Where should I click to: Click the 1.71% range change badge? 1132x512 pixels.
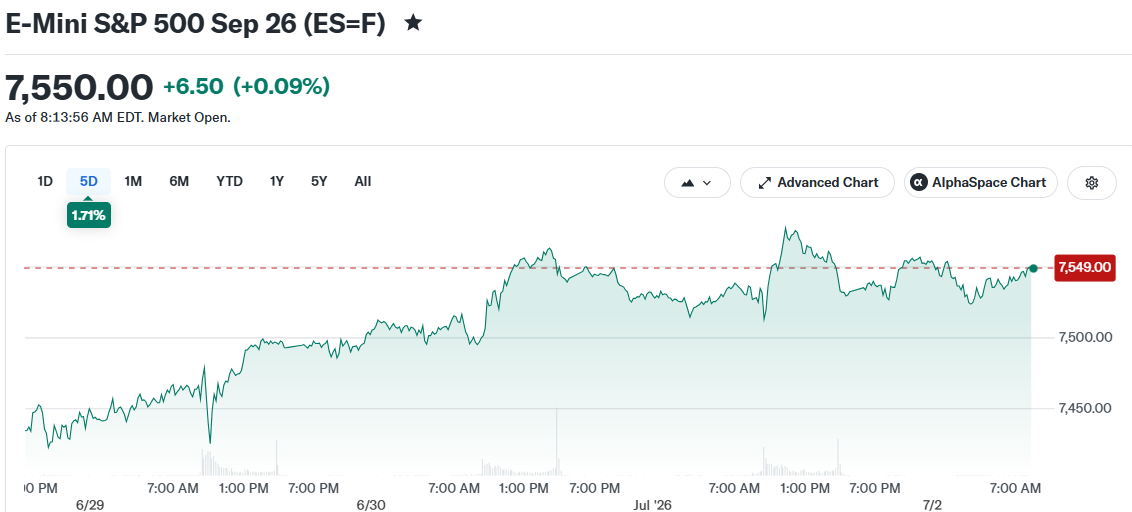click(x=89, y=215)
